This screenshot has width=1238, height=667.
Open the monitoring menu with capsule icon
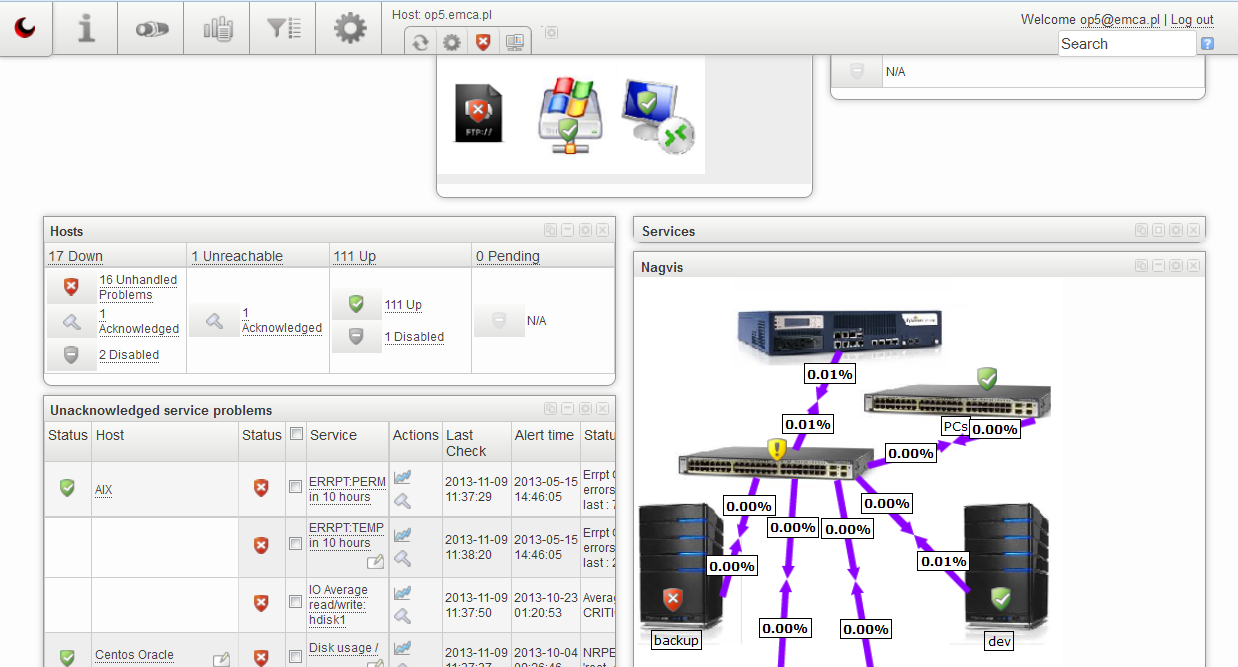152,29
